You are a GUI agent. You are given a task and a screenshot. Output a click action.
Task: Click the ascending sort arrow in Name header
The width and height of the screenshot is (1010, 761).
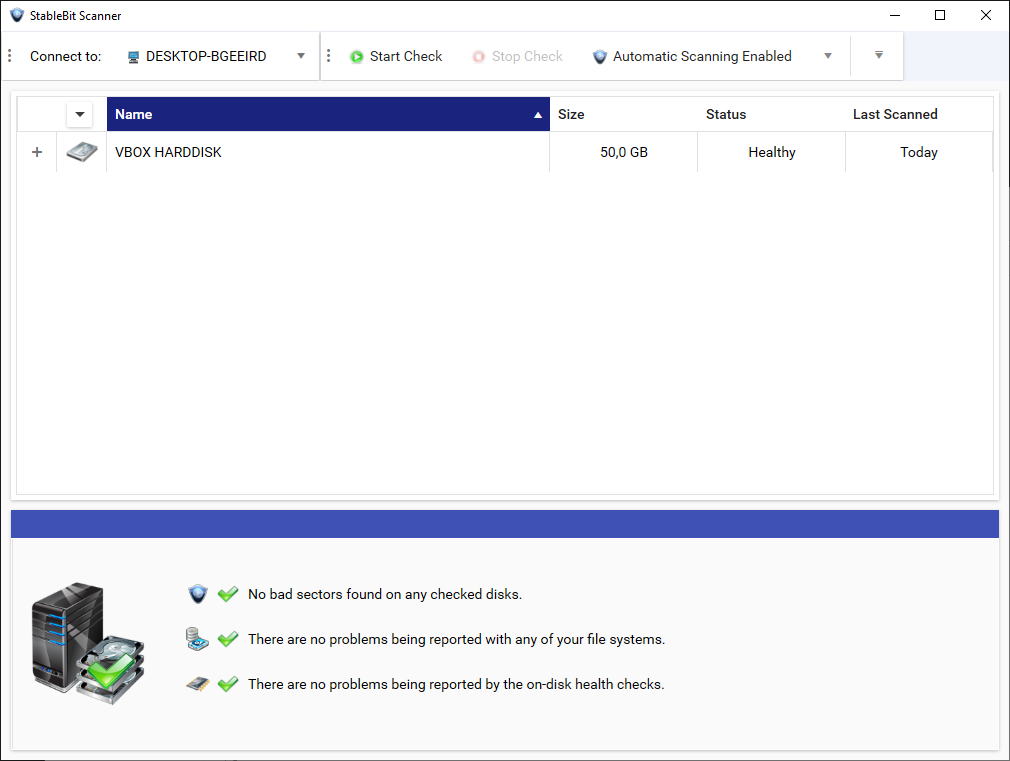pyautogui.click(x=538, y=115)
